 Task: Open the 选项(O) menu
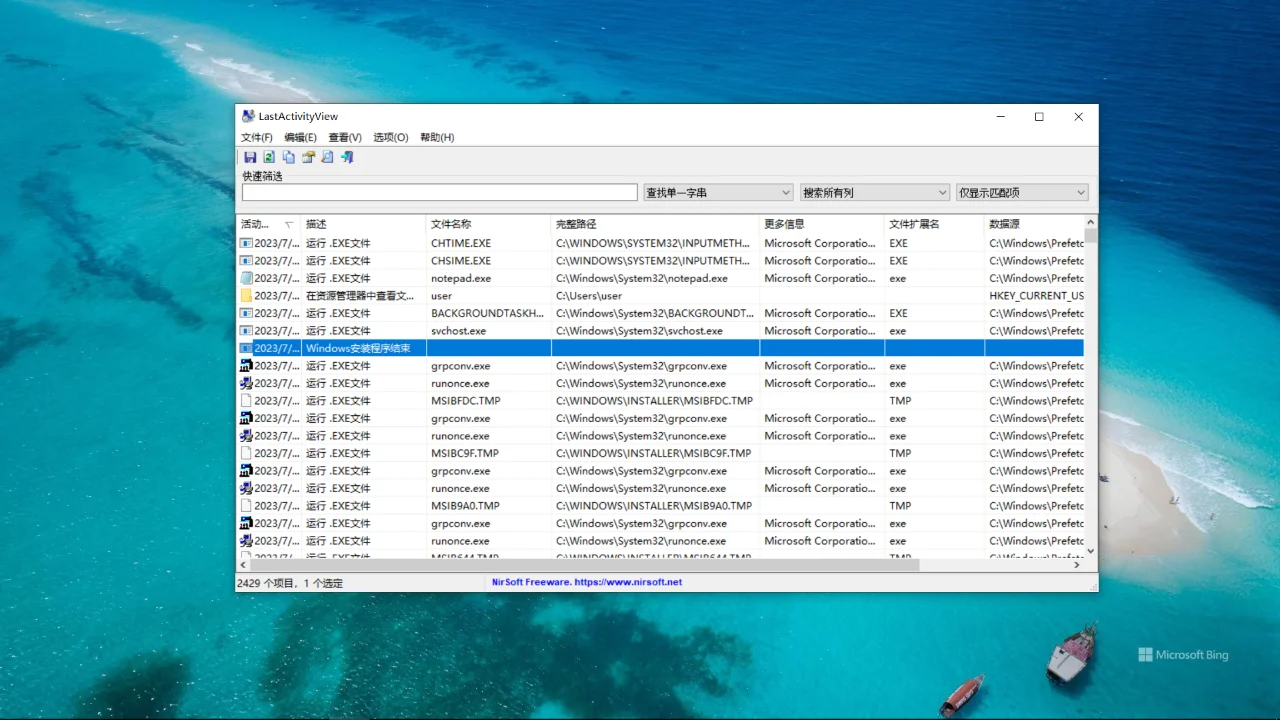[391, 137]
